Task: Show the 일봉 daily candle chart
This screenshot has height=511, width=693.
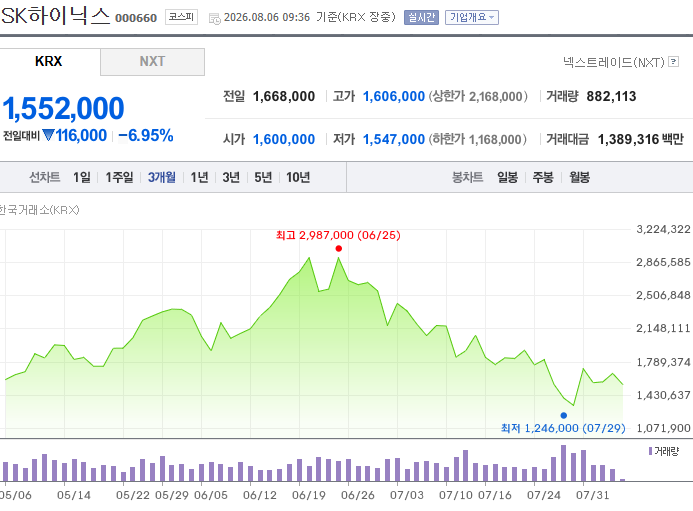Action: [507, 177]
